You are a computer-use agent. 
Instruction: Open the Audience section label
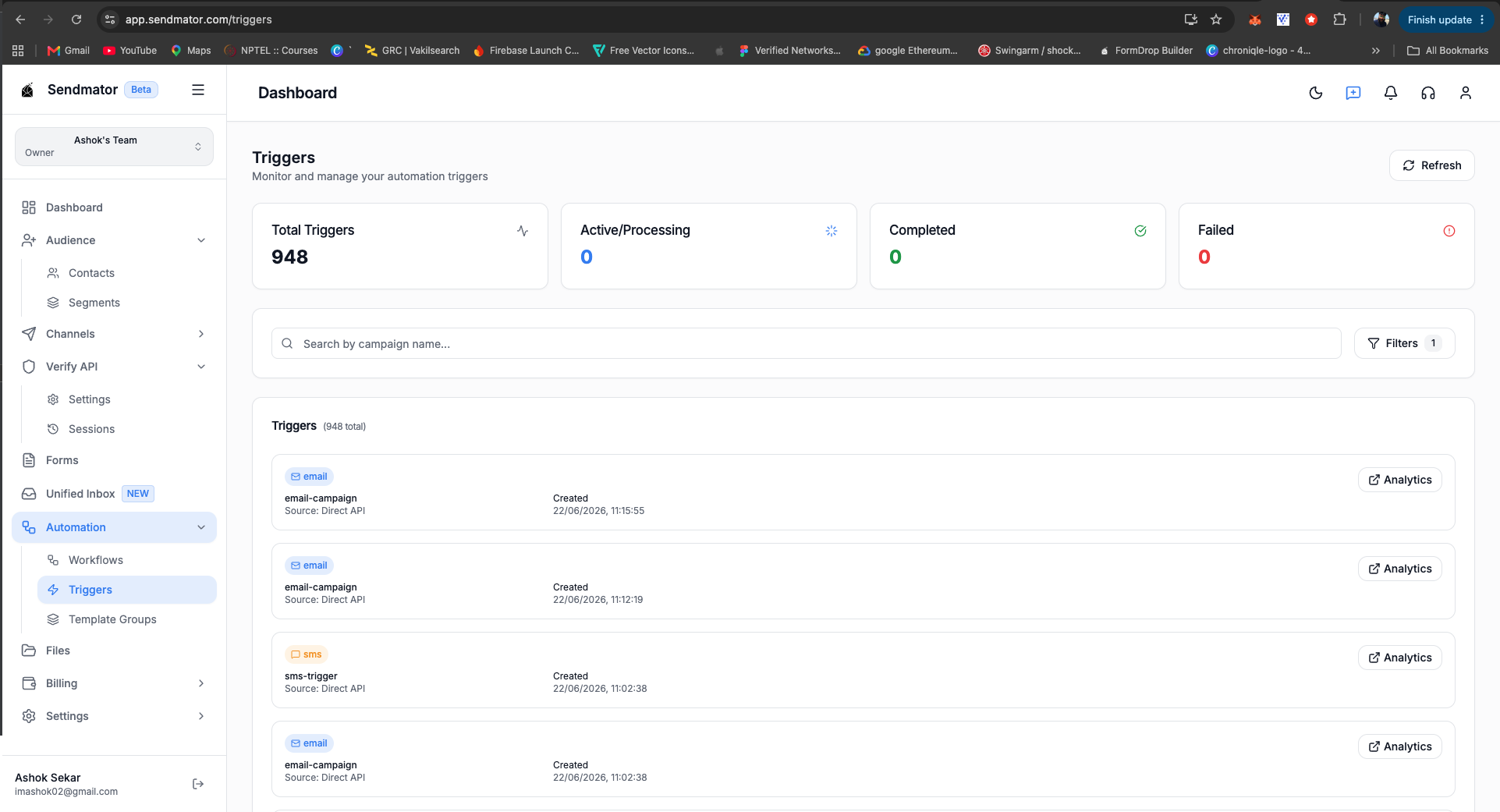(x=70, y=240)
